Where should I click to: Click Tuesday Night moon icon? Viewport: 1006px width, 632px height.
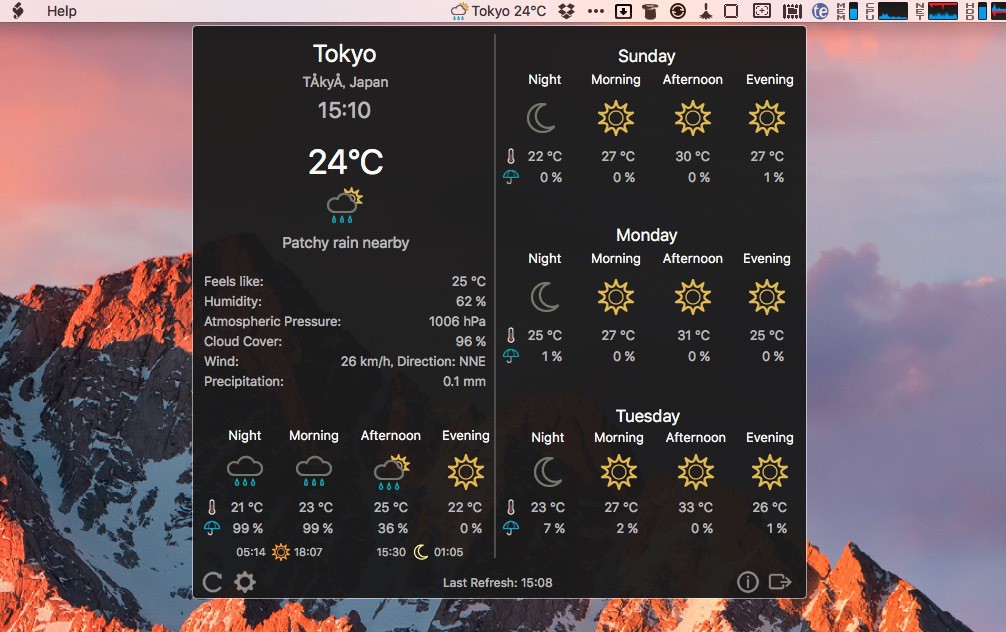548,472
